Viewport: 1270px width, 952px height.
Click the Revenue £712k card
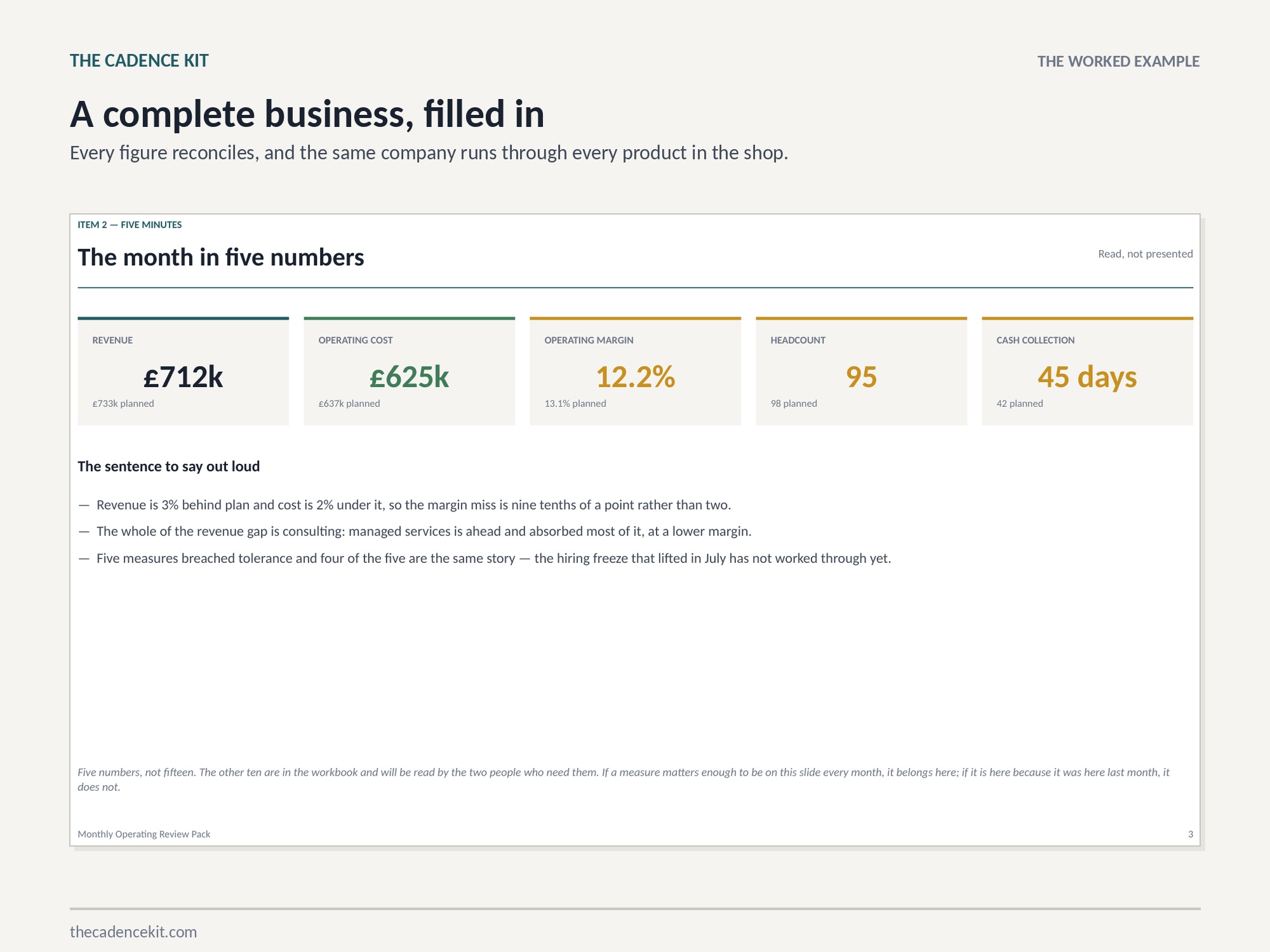(184, 371)
